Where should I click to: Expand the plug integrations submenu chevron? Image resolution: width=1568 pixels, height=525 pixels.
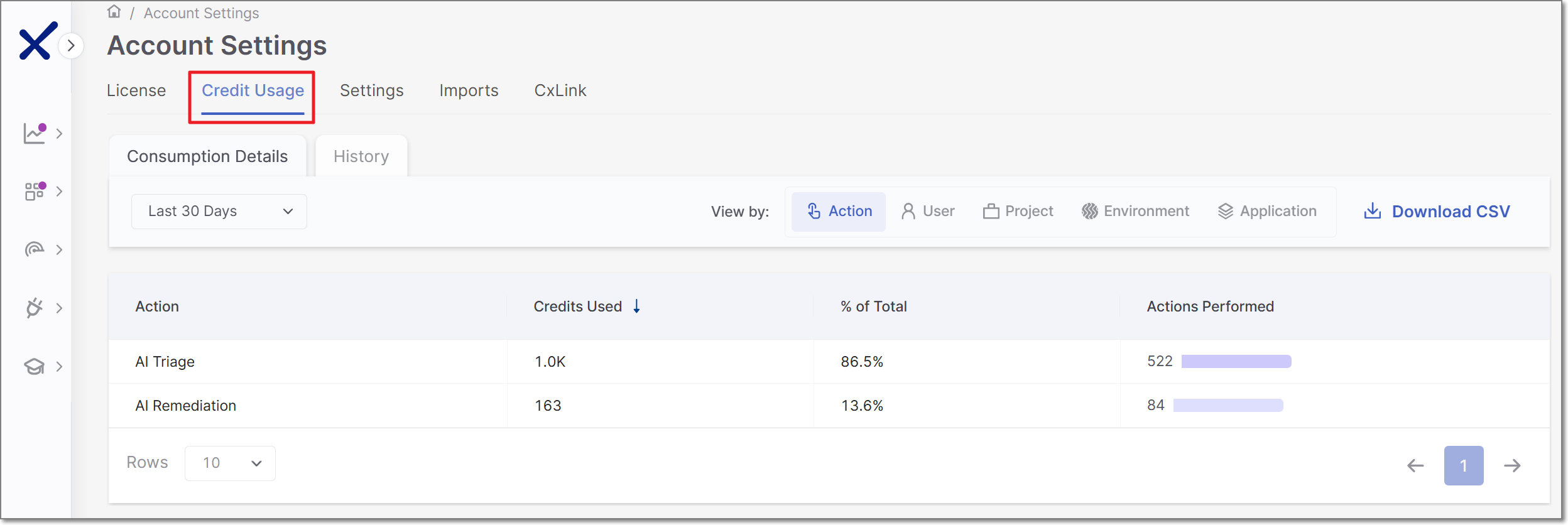tap(59, 308)
